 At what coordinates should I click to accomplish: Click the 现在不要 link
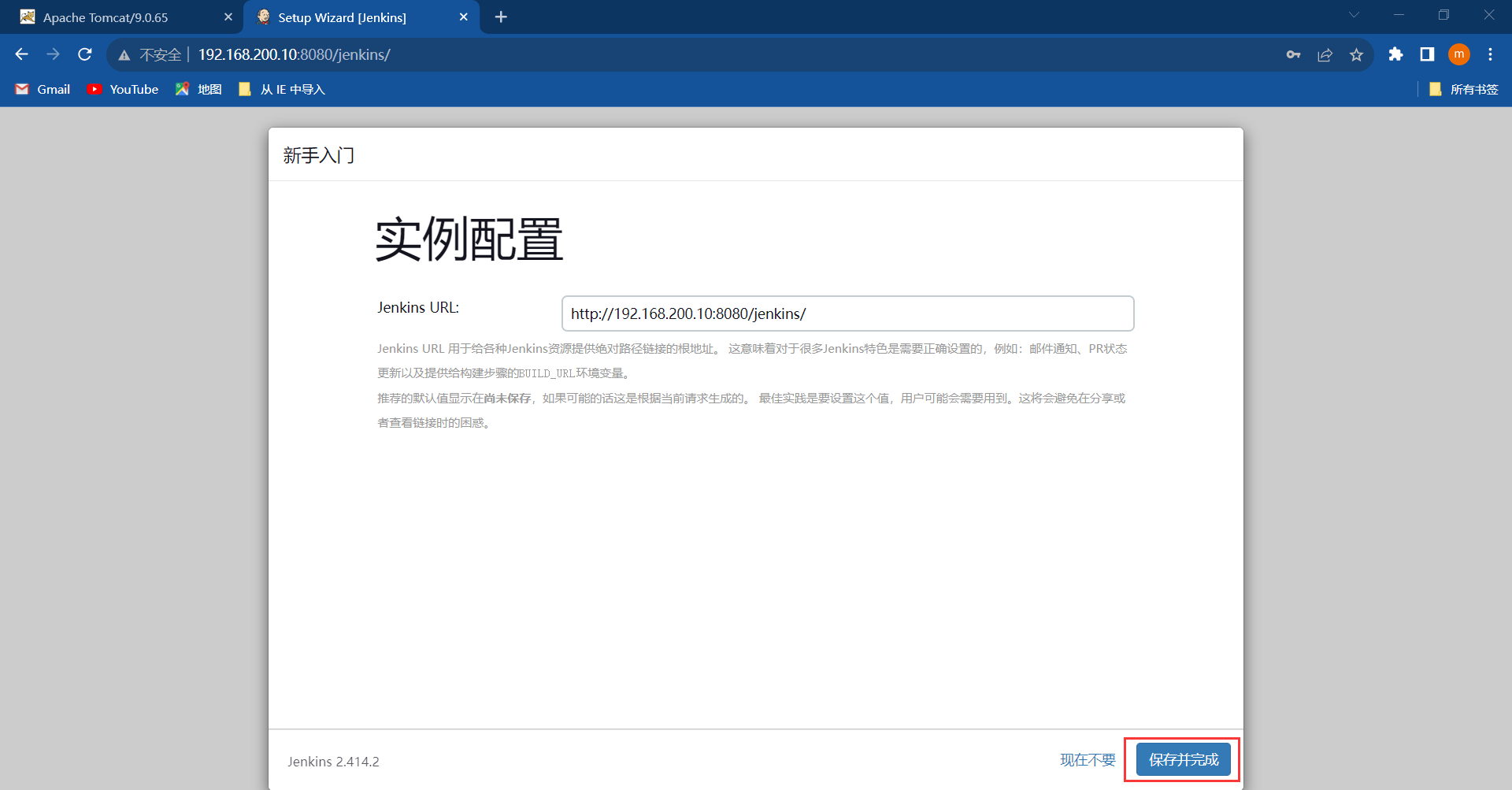tap(1088, 759)
